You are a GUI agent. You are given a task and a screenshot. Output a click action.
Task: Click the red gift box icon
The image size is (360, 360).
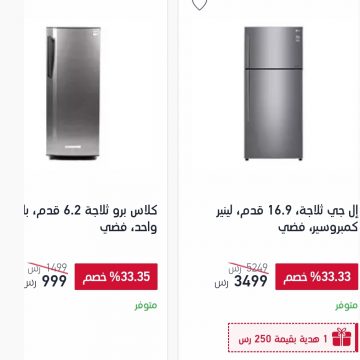tap(342, 337)
